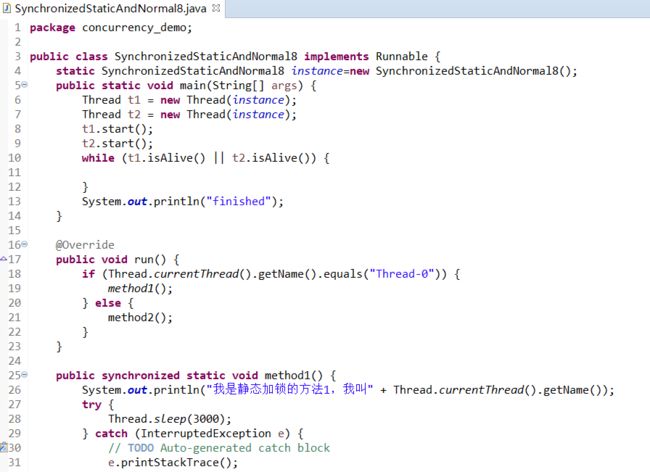Click 'concurrency_demo;' on line 1
Screen dimensions: 650x472
coord(137,28)
